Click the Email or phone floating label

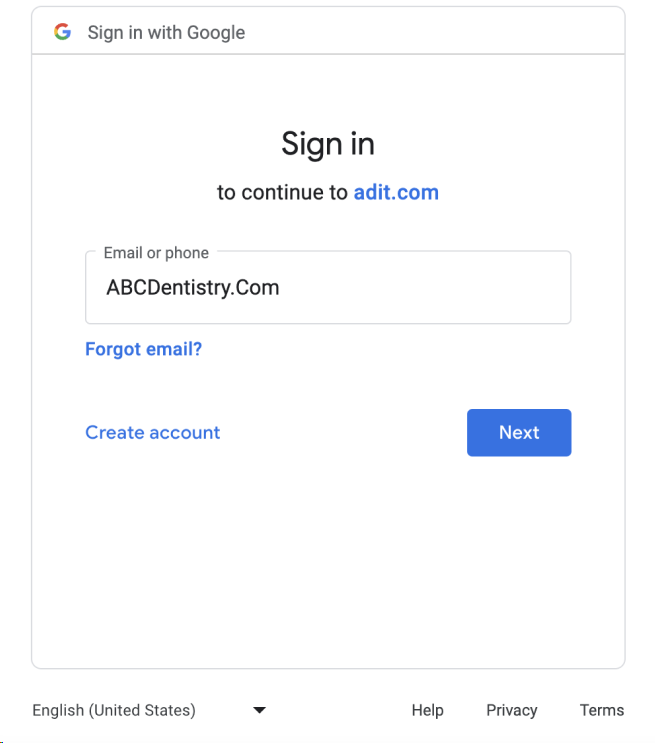click(156, 253)
